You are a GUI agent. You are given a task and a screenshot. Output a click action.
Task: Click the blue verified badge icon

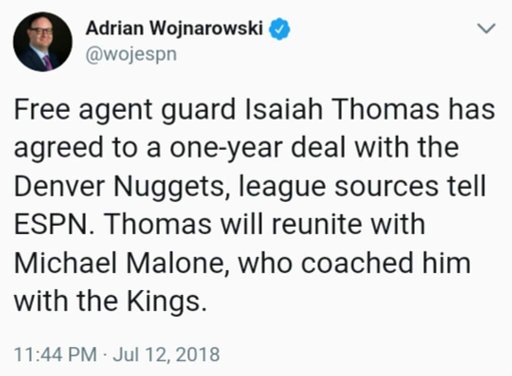[279, 29]
